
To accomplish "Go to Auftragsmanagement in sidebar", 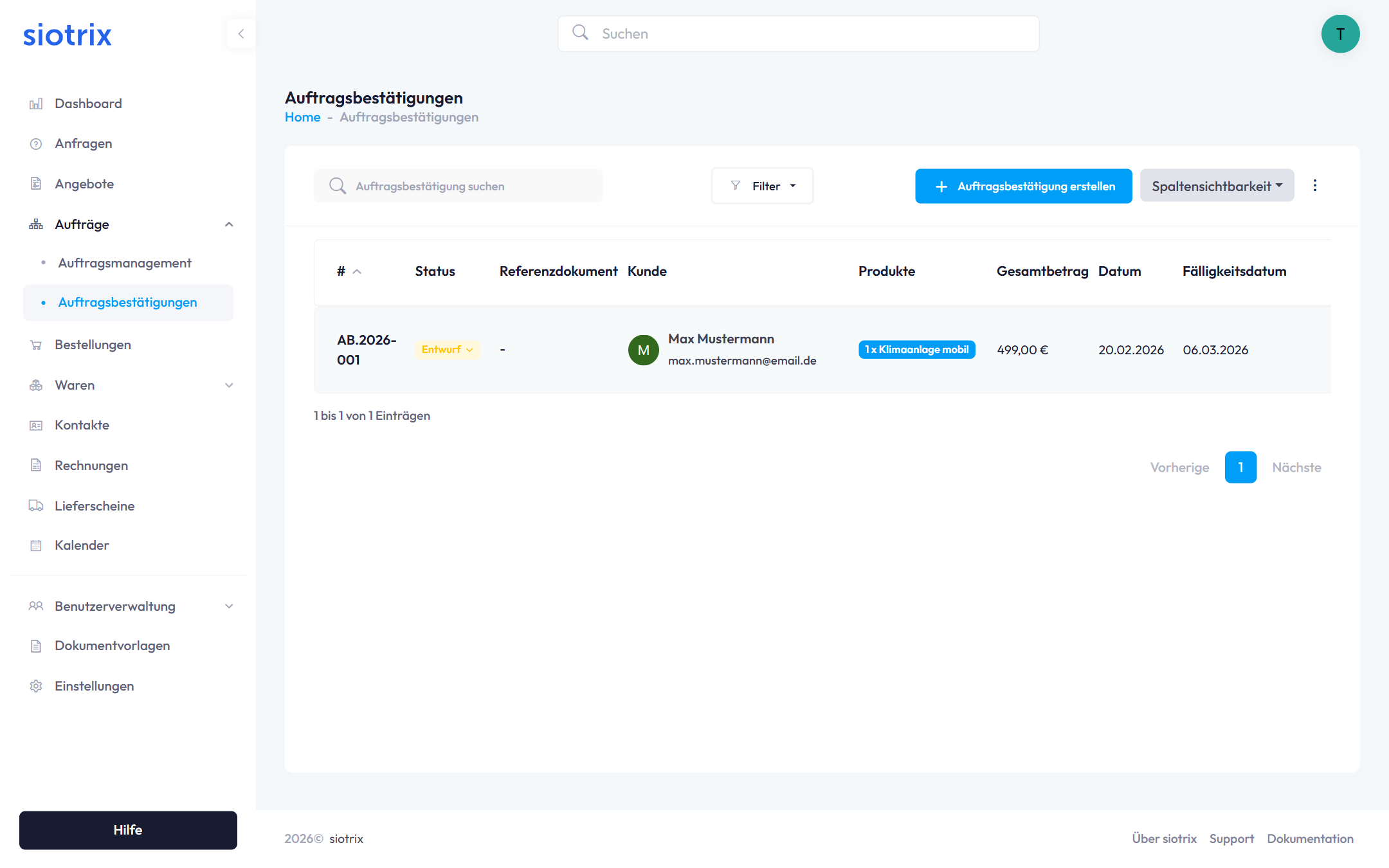I will tap(125, 263).
